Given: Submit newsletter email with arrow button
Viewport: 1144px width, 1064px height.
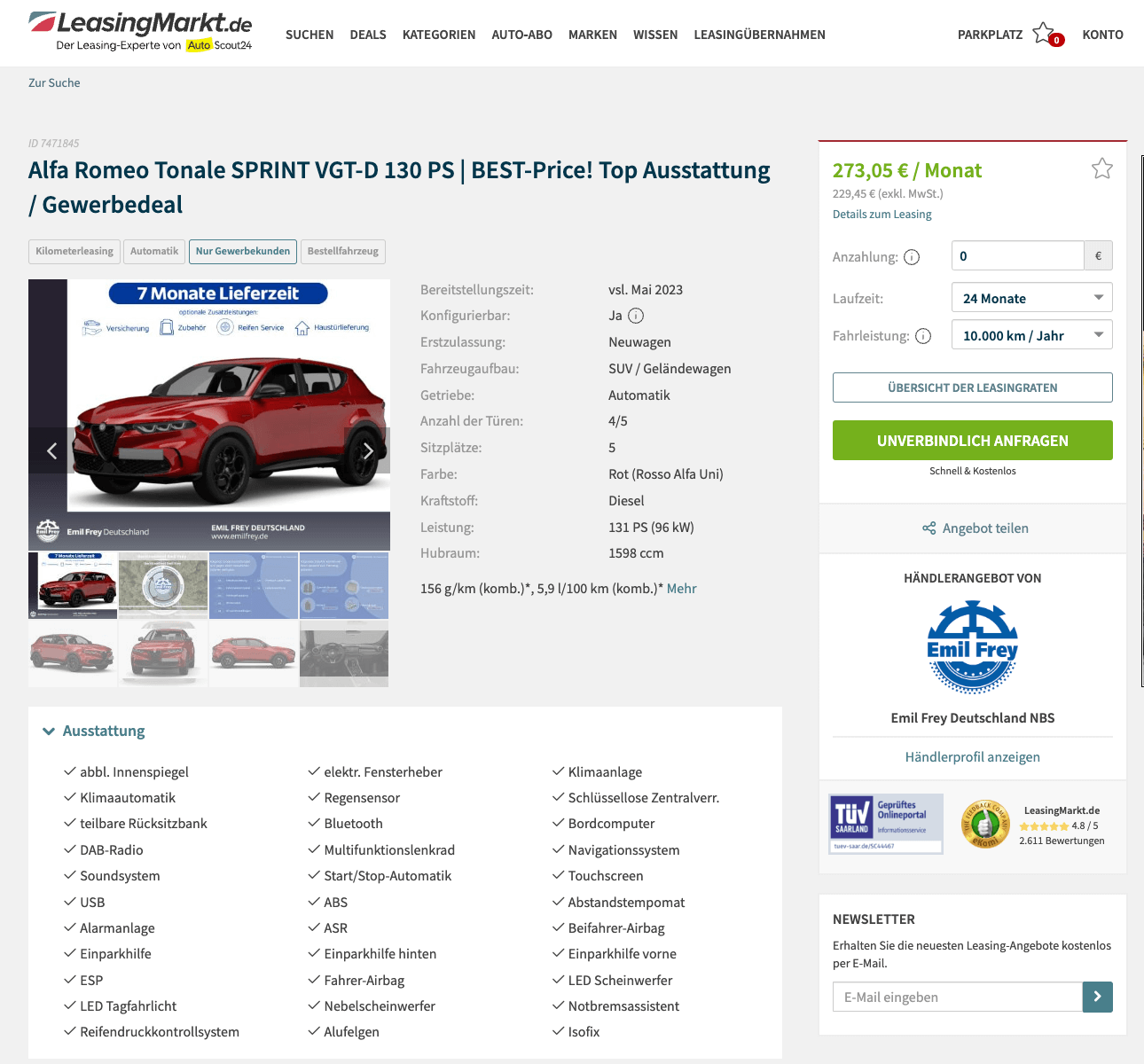Looking at the screenshot, I should [1097, 997].
